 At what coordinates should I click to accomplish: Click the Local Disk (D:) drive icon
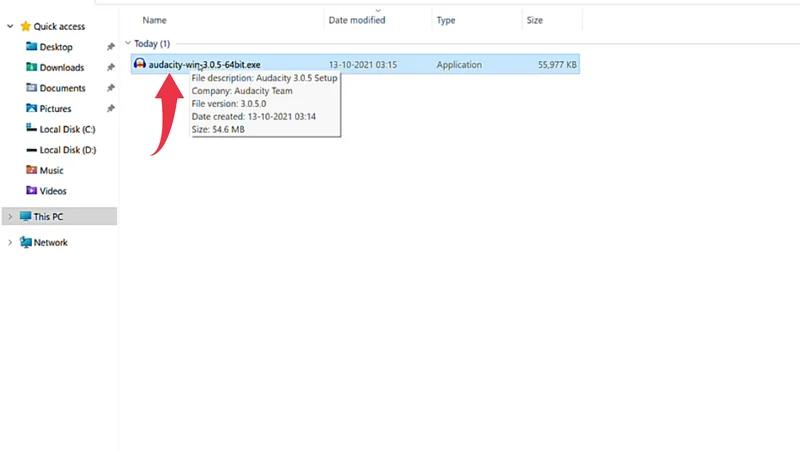click(31, 150)
